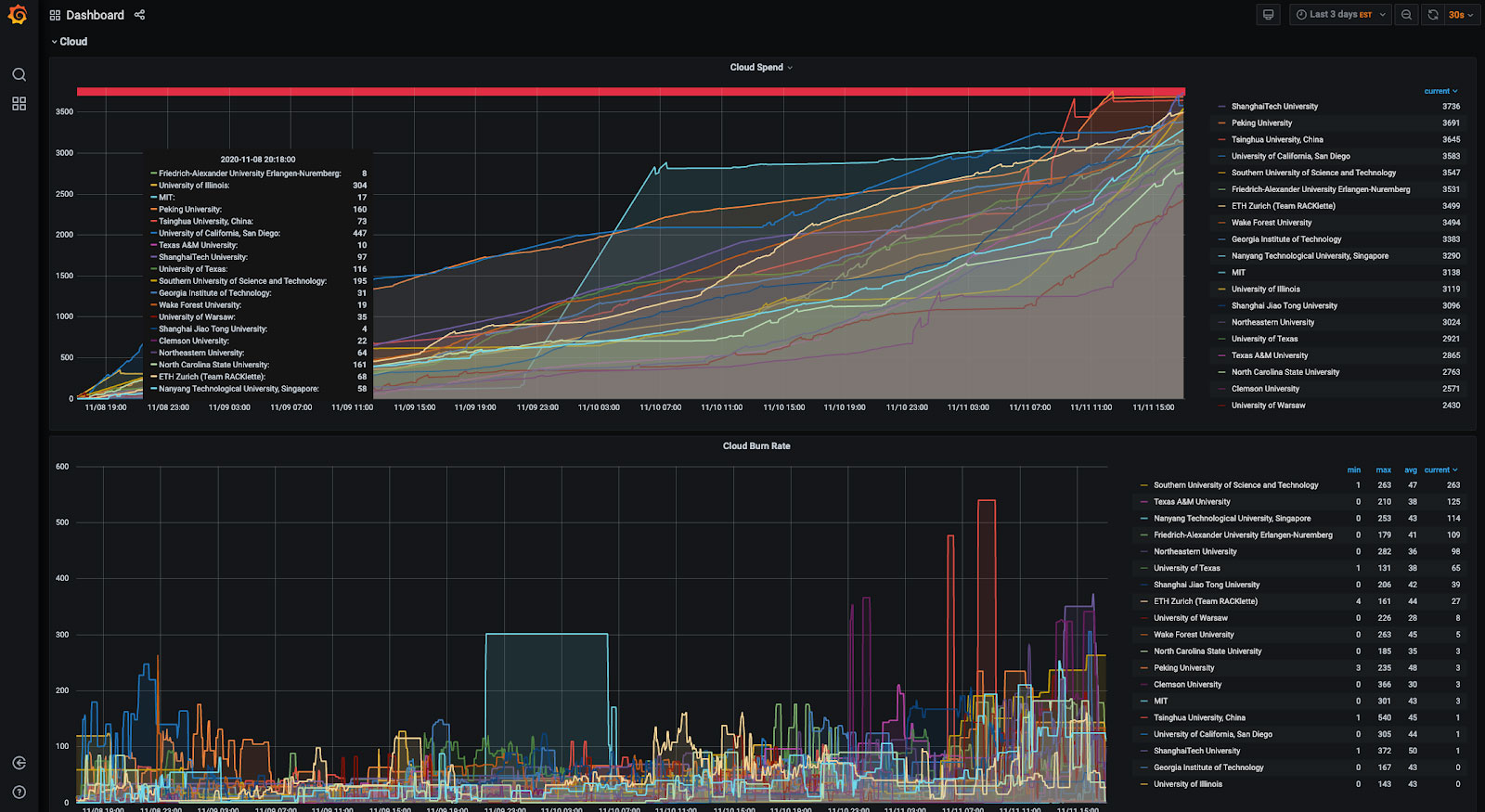Toggle University of Warsaw in Cloud Spend
This screenshot has height=812, width=1485.
click(1268, 406)
